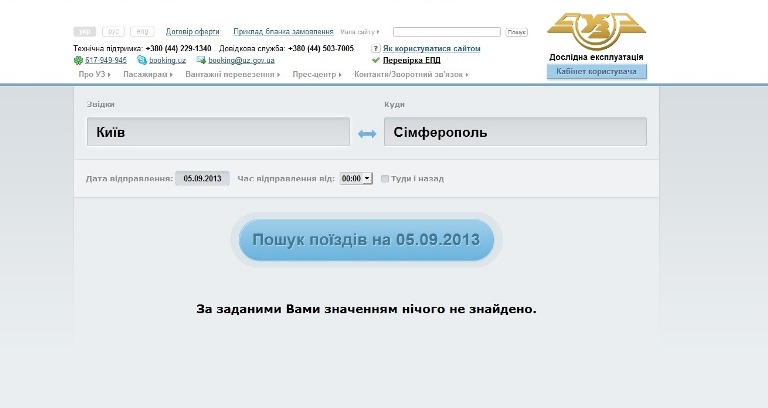
Task: Click the Skype booking.uz icon
Action: [x=142, y=60]
